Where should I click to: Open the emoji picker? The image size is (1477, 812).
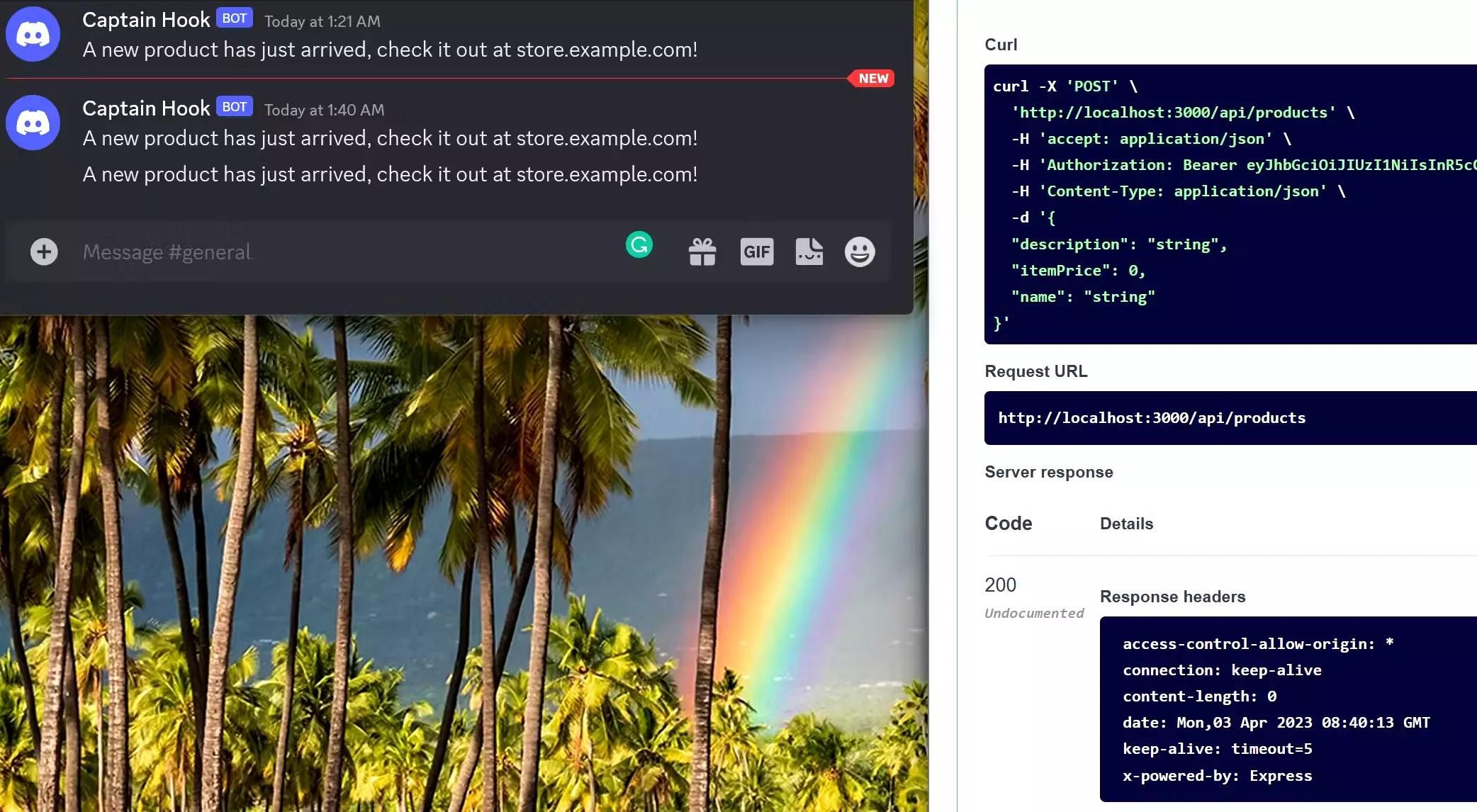pyautogui.click(x=860, y=252)
